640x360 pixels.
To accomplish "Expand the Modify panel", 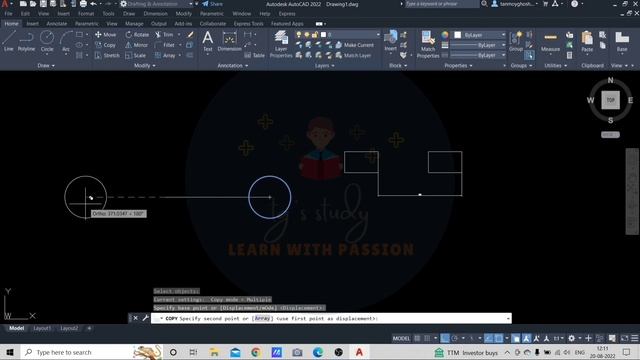I will [144, 65].
